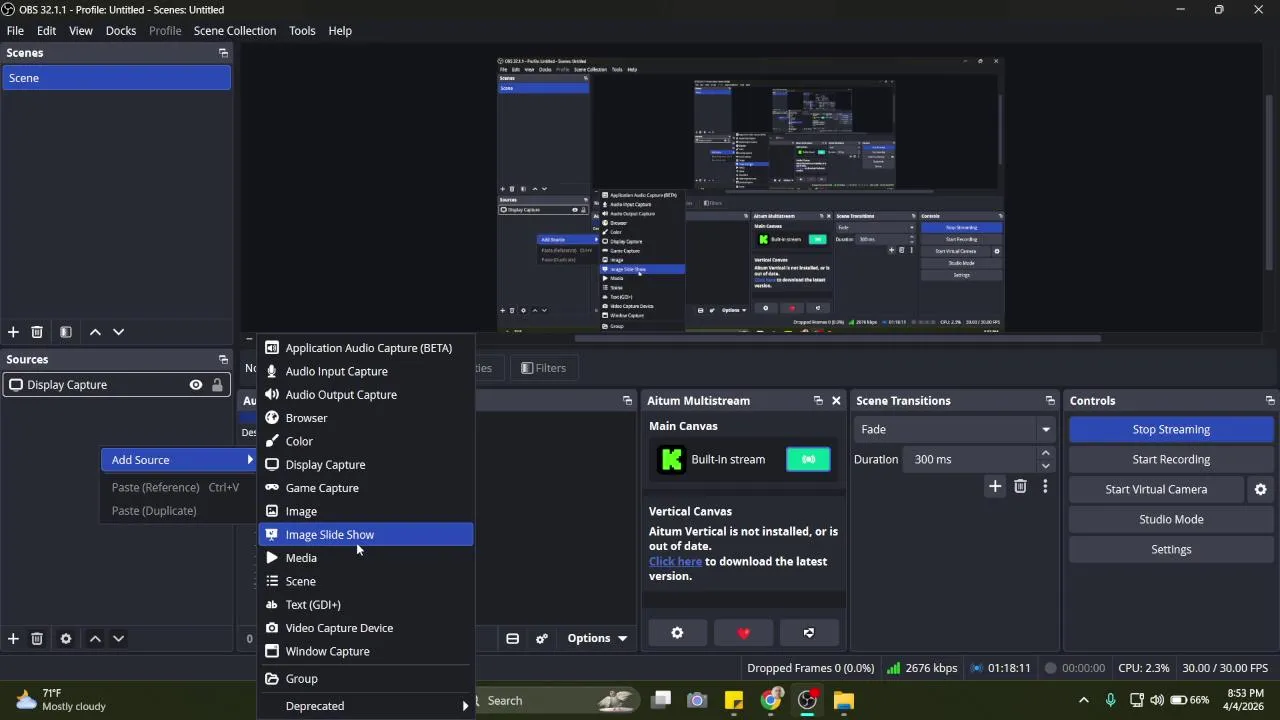1280x720 pixels.
Task: Open the Tools menu
Action: click(x=302, y=31)
